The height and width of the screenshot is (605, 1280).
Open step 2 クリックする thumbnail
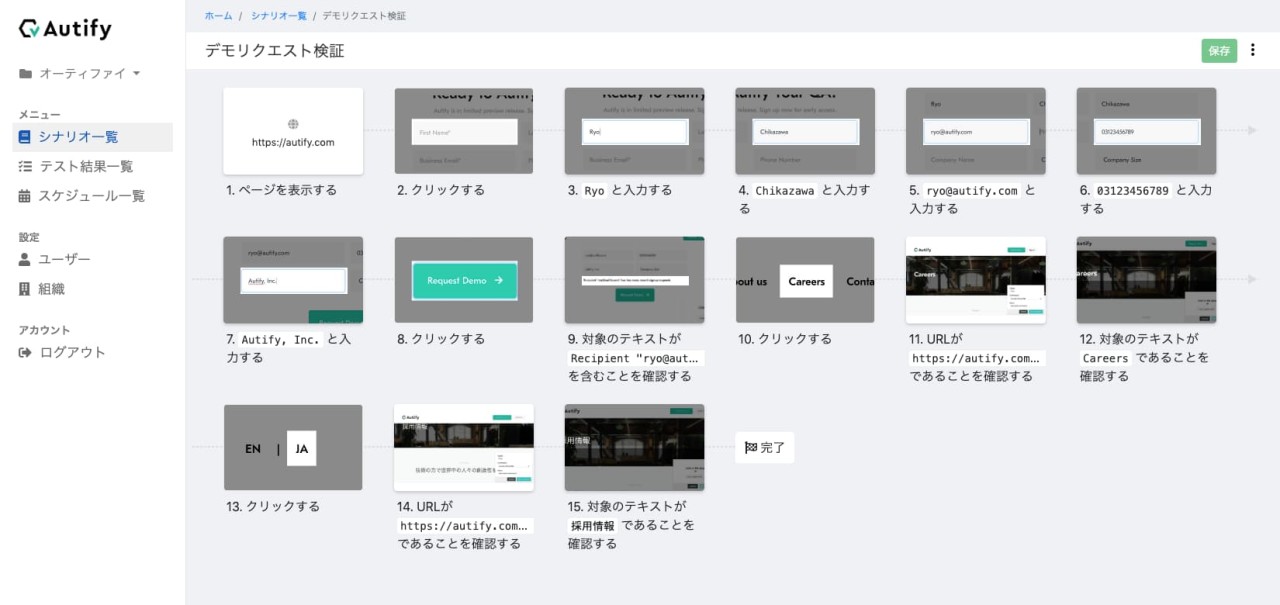point(464,131)
